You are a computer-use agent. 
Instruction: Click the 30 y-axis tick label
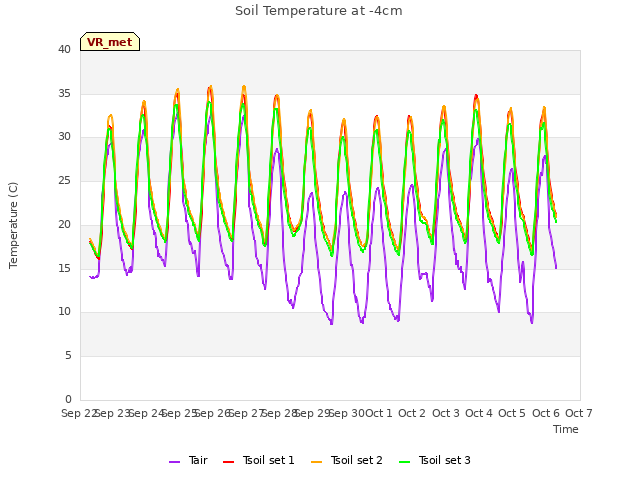64,137
